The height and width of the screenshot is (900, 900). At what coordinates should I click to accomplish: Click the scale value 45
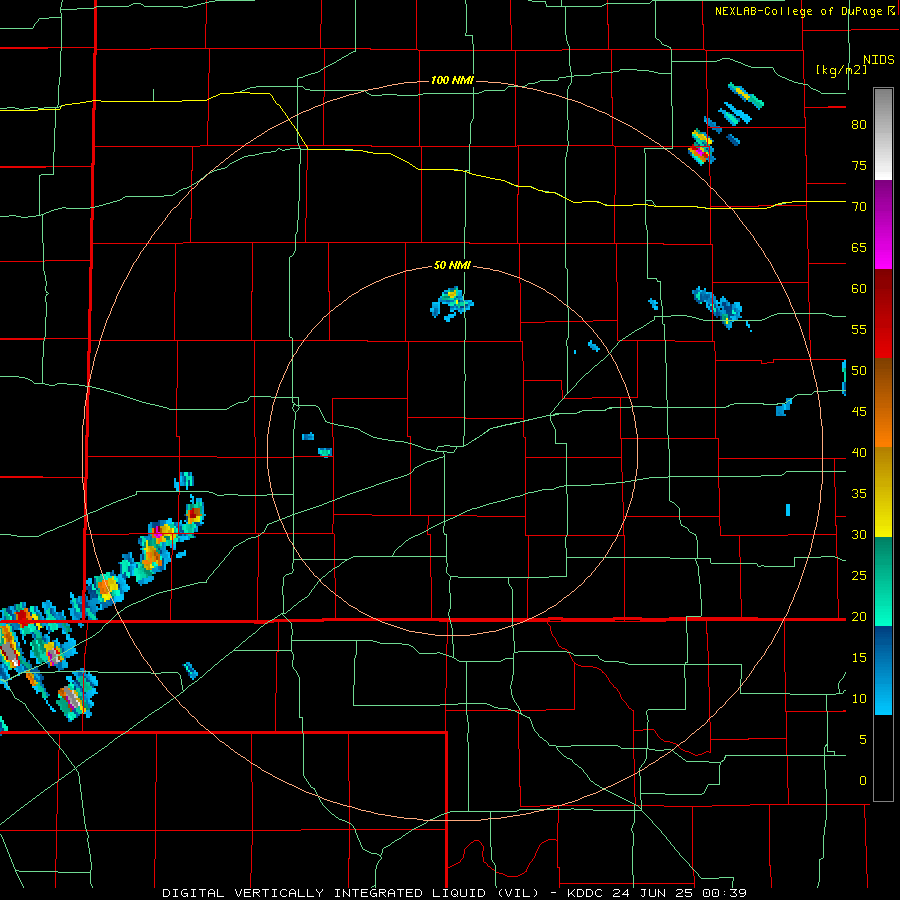pyautogui.click(x=859, y=412)
